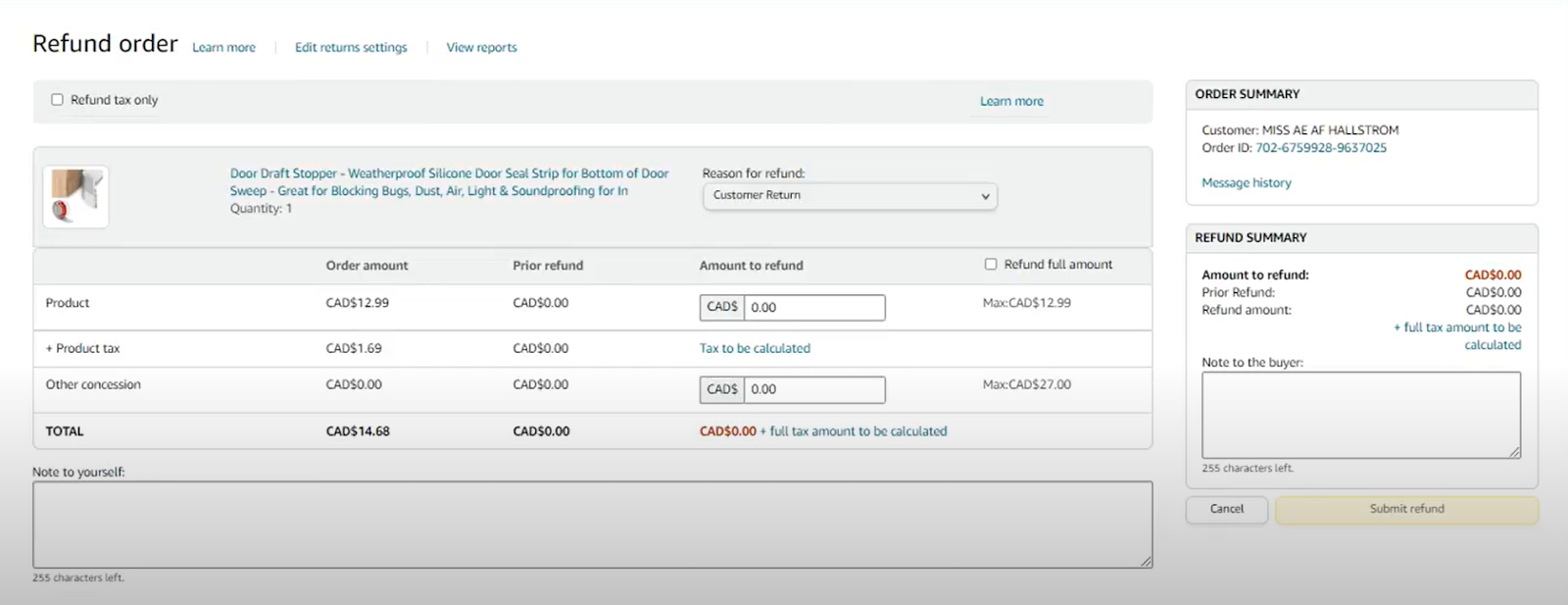Open the Reason for refund dropdown
This screenshot has width=1568, height=605.
(x=849, y=196)
